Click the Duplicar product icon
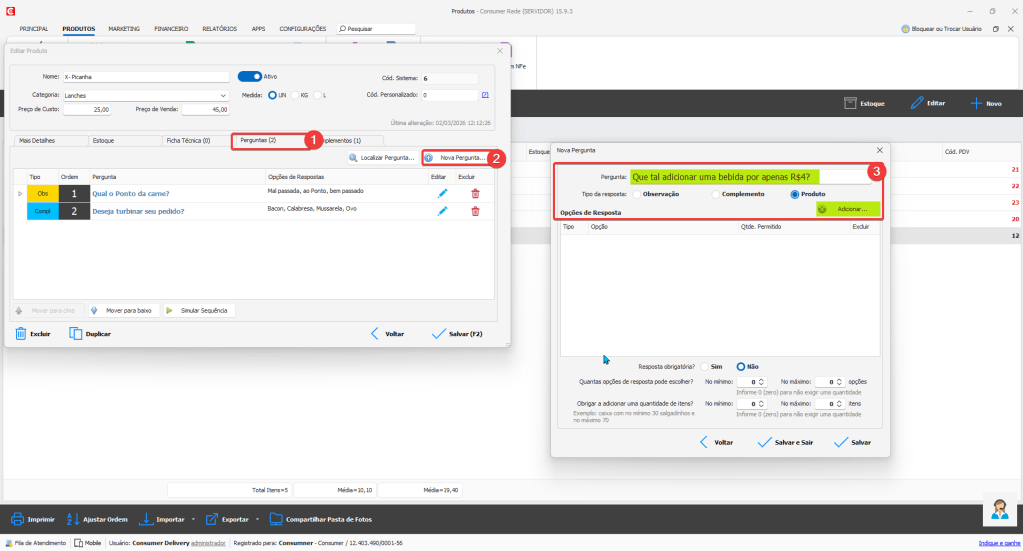Viewport: 1023px width, 551px height. click(x=76, y=333)
